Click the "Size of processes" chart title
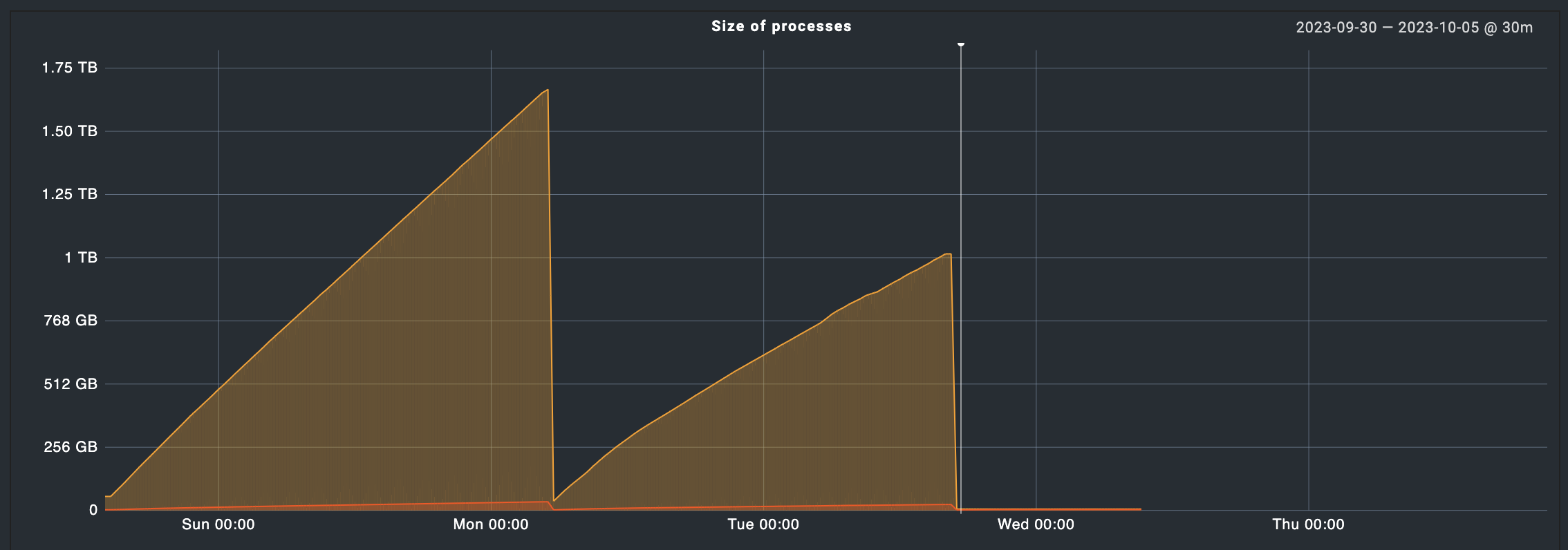1568x550 pixels. [x=781, y=26]
